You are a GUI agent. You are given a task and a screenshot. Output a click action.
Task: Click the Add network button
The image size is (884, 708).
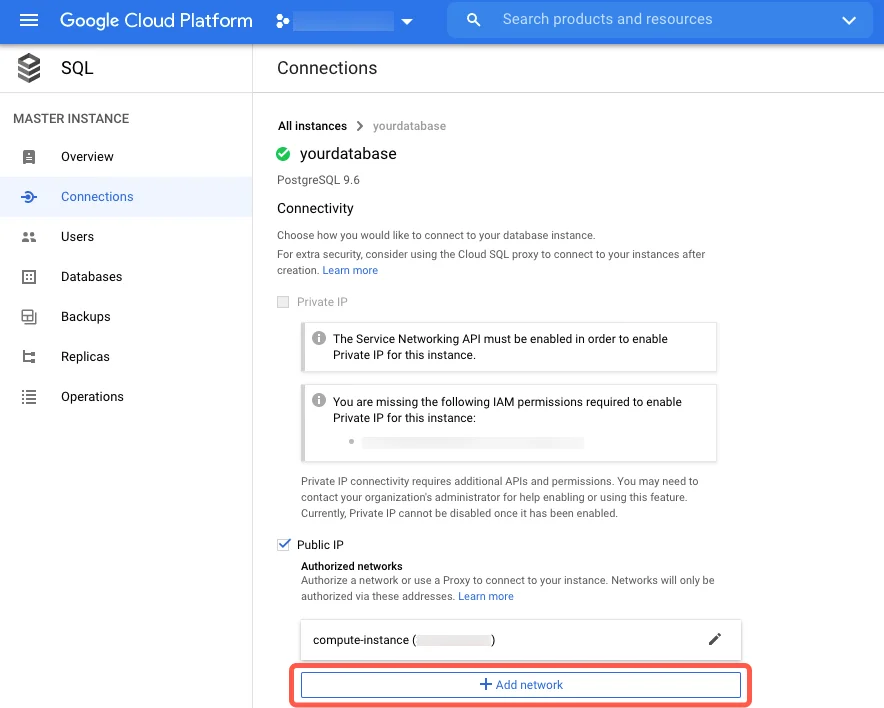coord(520,685)
